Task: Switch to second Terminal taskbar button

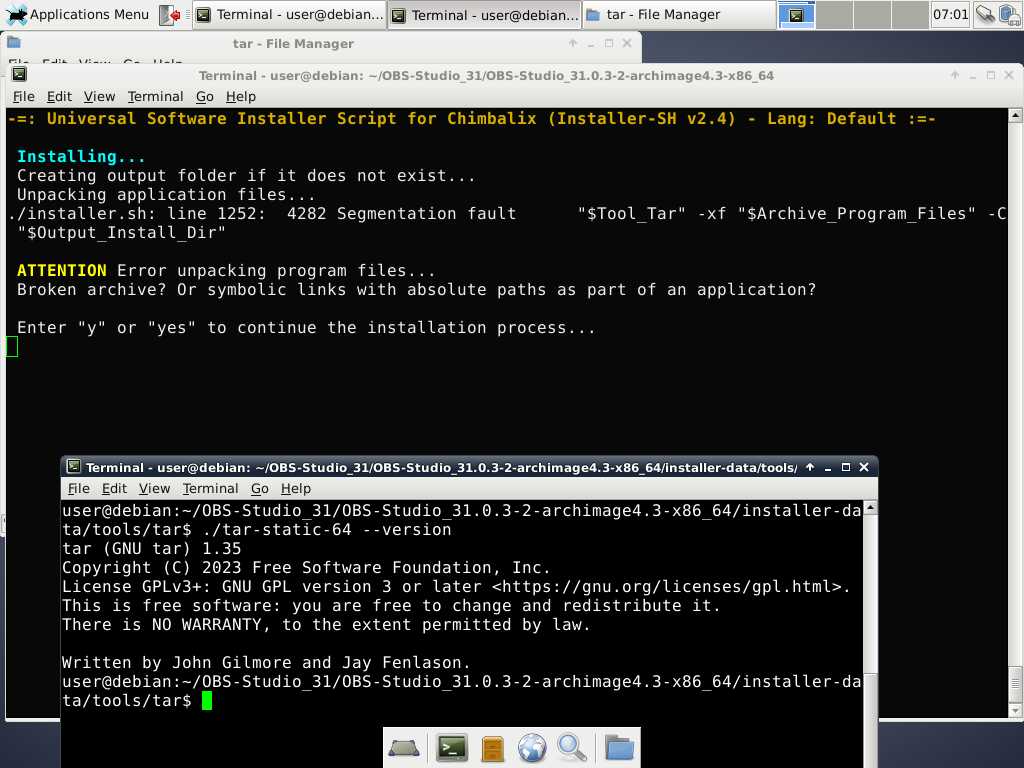Action: [x=485, y=15]
